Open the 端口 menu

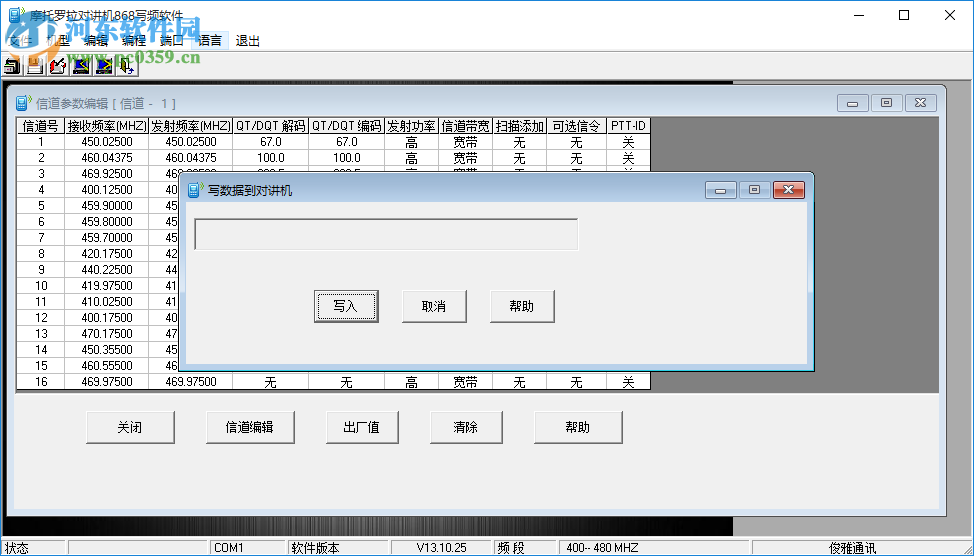click(171, 41)
